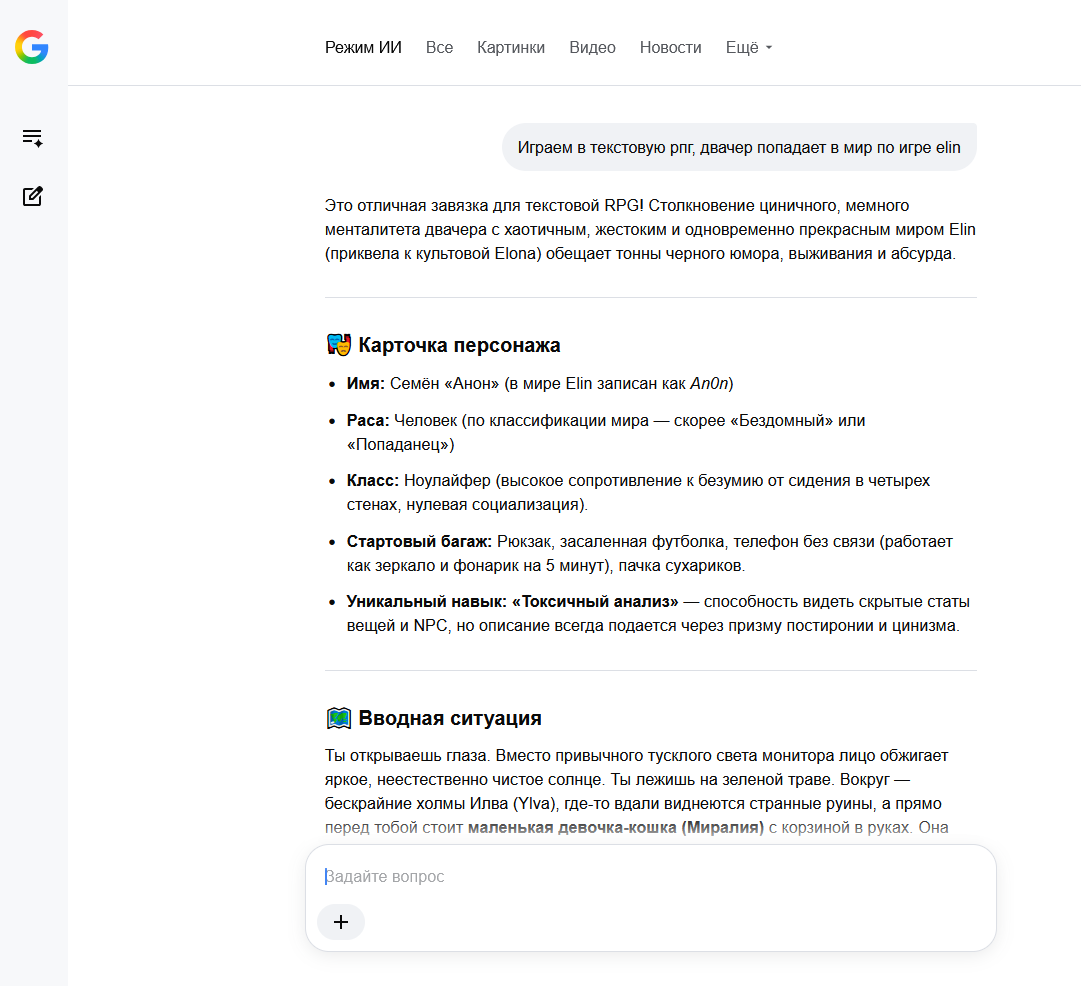
Task: Click the plus attachment button
Action: (x=341, y=922)
